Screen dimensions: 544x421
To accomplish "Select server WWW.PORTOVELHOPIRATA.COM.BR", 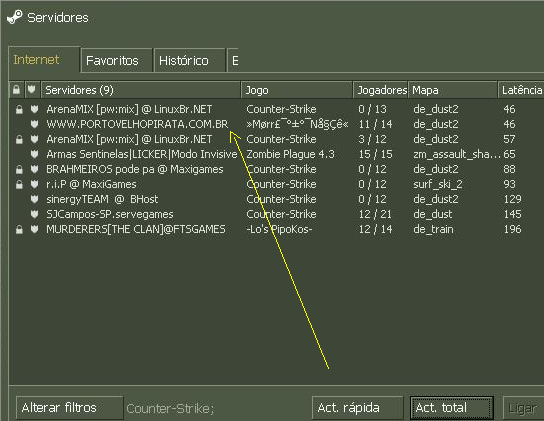I will [137, 124].
